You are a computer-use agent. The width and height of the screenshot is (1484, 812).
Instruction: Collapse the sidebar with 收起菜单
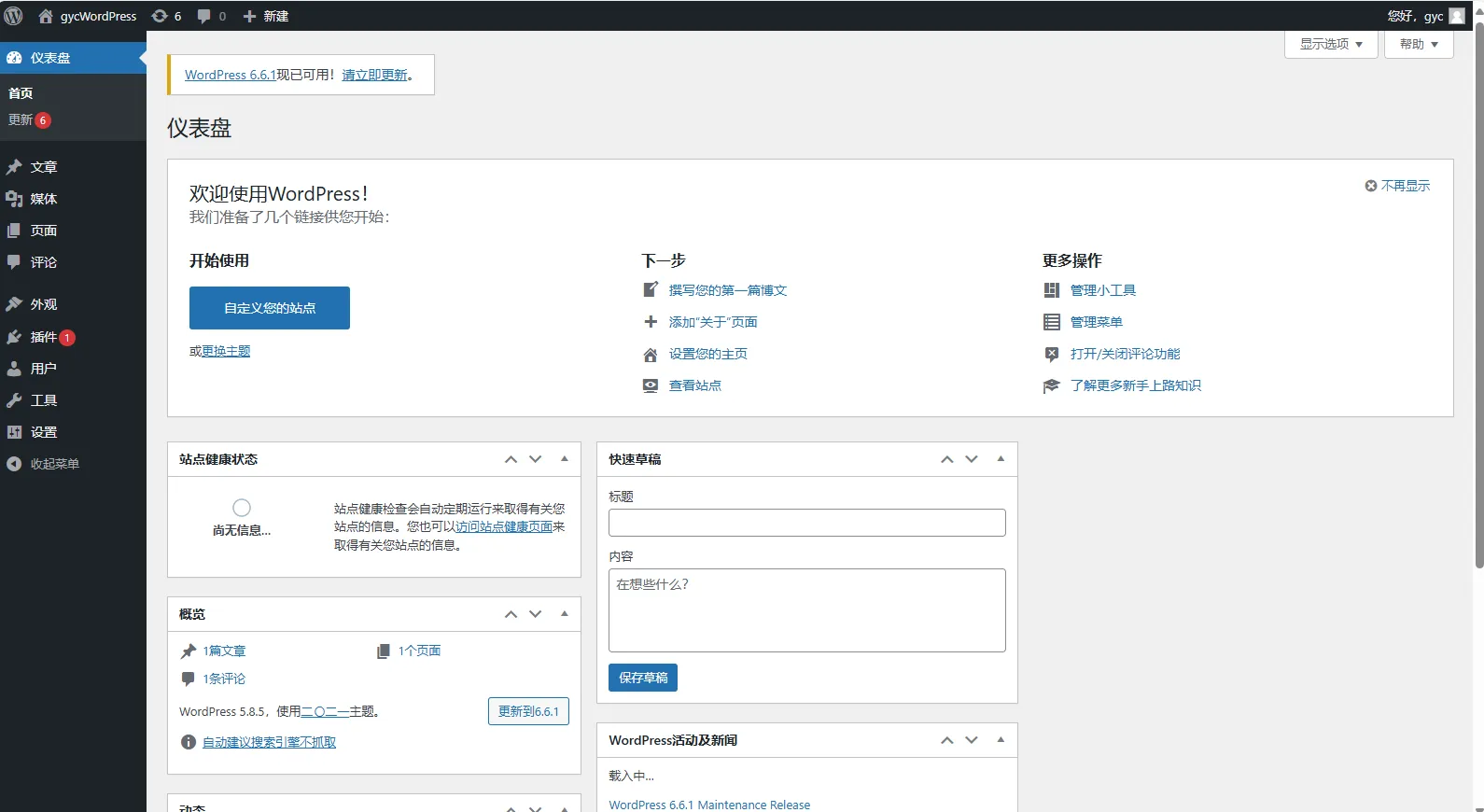[44, 464]
